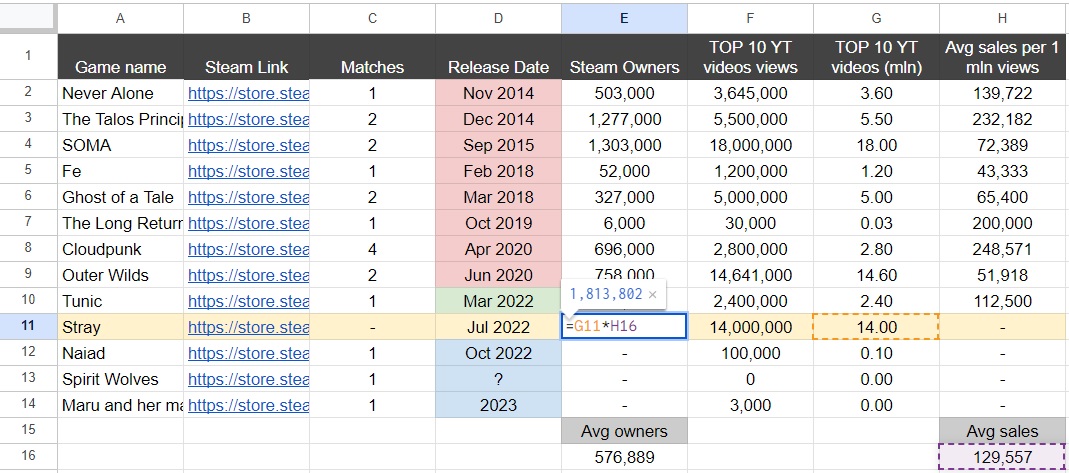Open SOMA Steam store link
Screen dimensions: 1069x473
pos(248,145)
